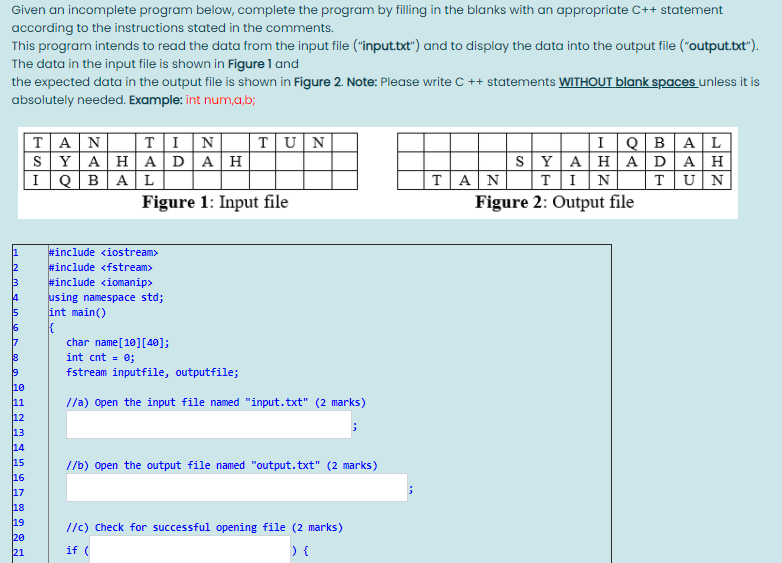Click the blank field for opening output.txt
Screen dimensions: 782x563
[237, 487]
